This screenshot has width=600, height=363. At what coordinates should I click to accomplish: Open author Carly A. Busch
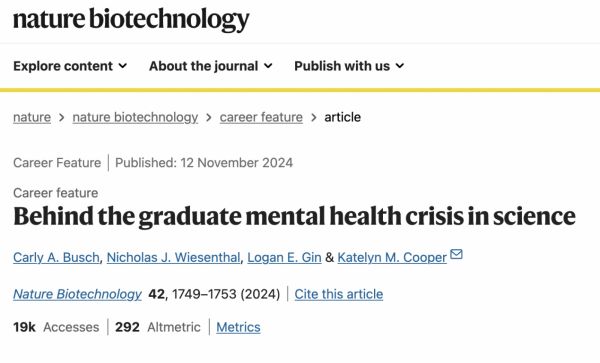(x=56, y=257)
